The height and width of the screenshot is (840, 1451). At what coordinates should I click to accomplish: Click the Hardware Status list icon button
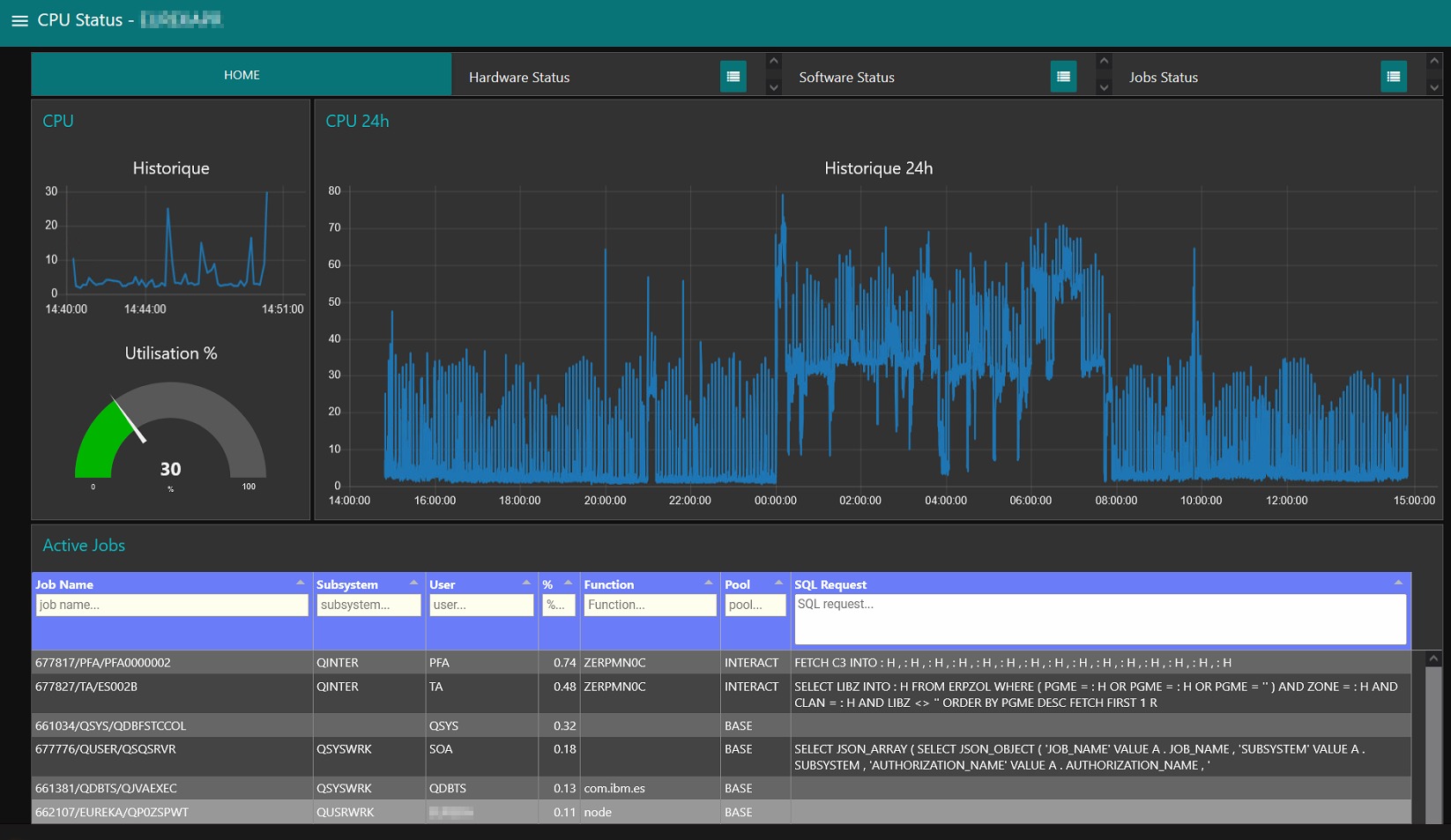point(733,77)
